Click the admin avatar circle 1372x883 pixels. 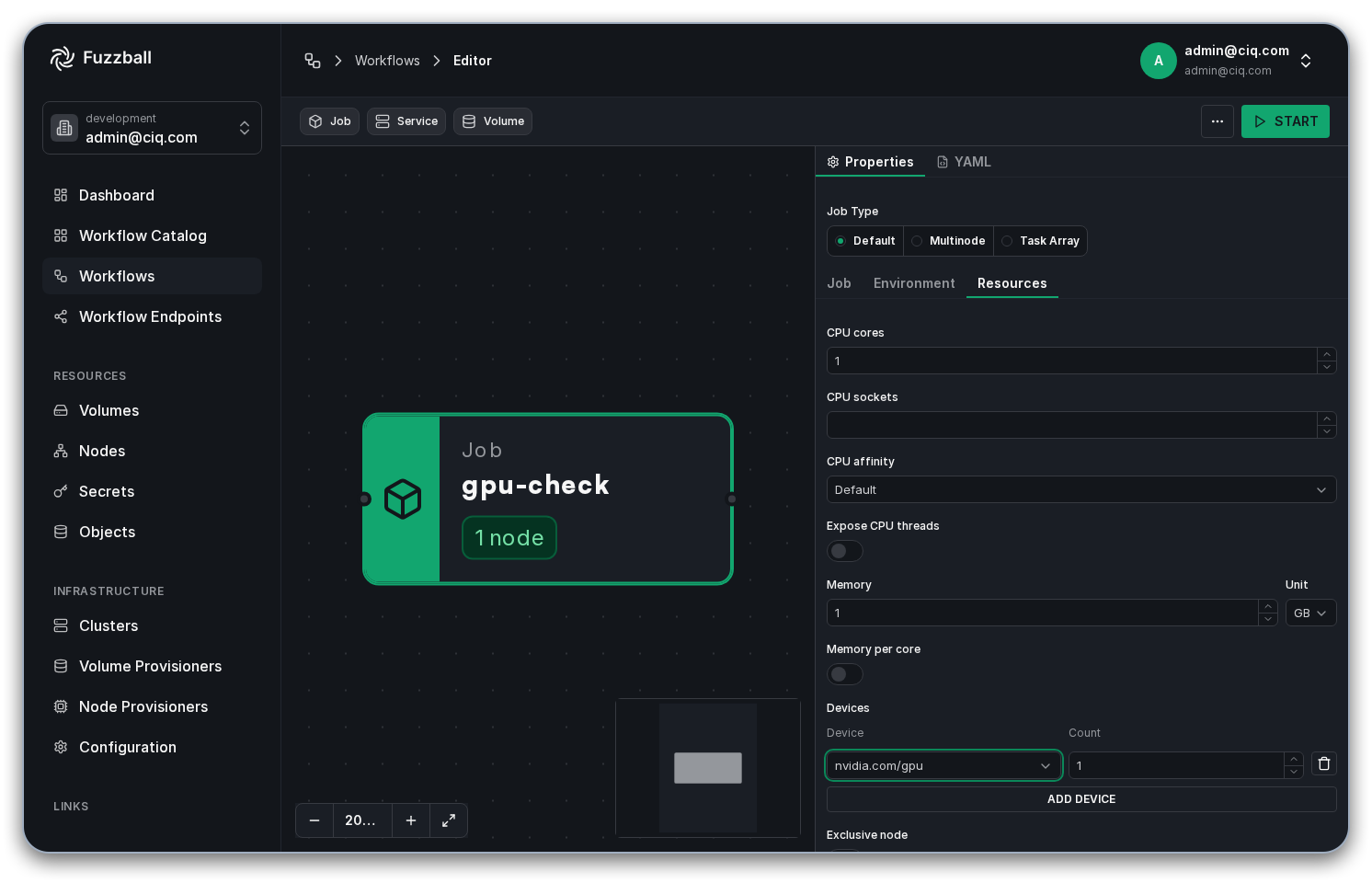pos(1159,61)
